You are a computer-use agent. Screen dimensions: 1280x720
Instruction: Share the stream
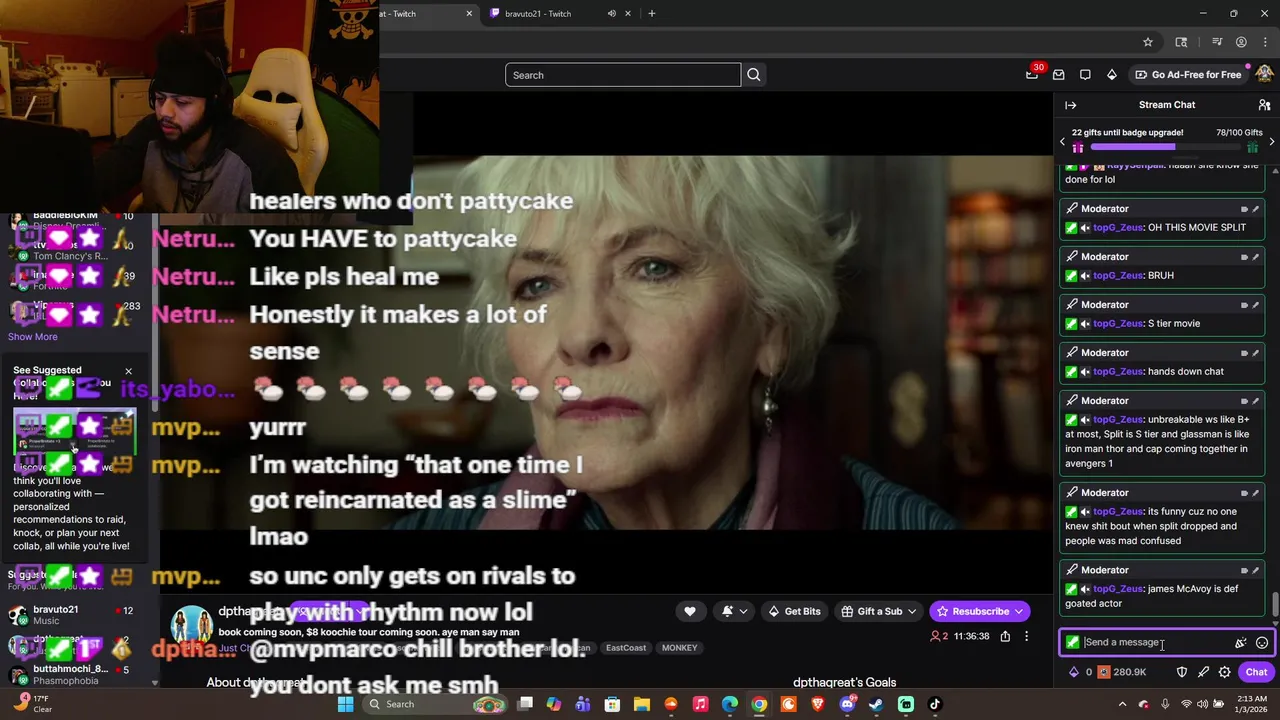pos(1005,636)
